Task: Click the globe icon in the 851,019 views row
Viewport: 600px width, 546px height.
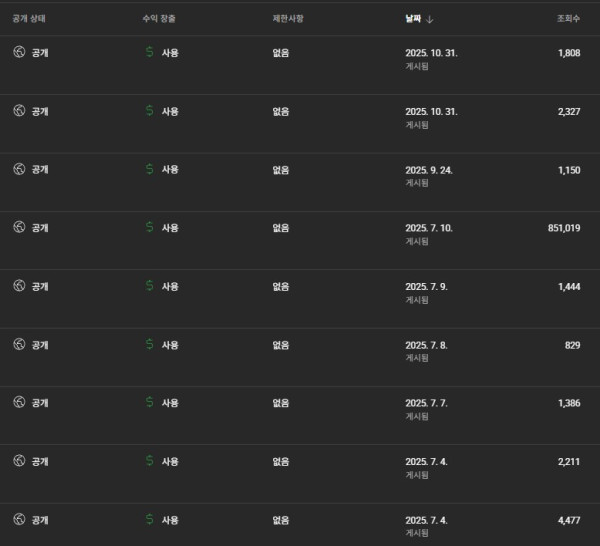Action: [x=19, y=227]
